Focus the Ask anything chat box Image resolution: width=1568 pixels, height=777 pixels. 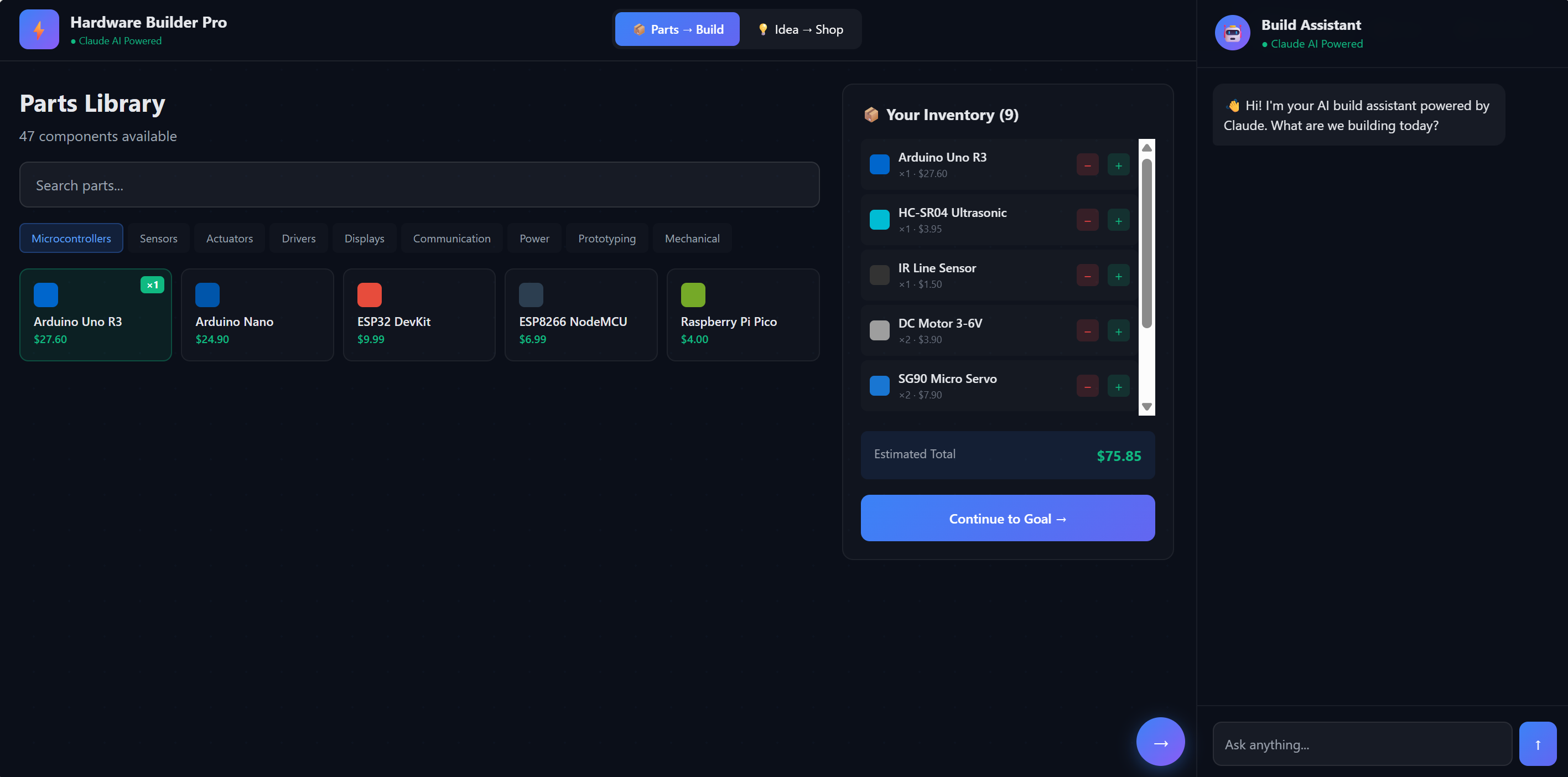tap(1361, 743)
